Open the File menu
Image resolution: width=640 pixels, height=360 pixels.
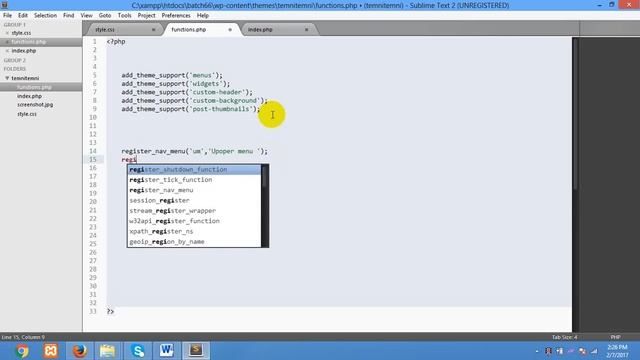[7, 16]
